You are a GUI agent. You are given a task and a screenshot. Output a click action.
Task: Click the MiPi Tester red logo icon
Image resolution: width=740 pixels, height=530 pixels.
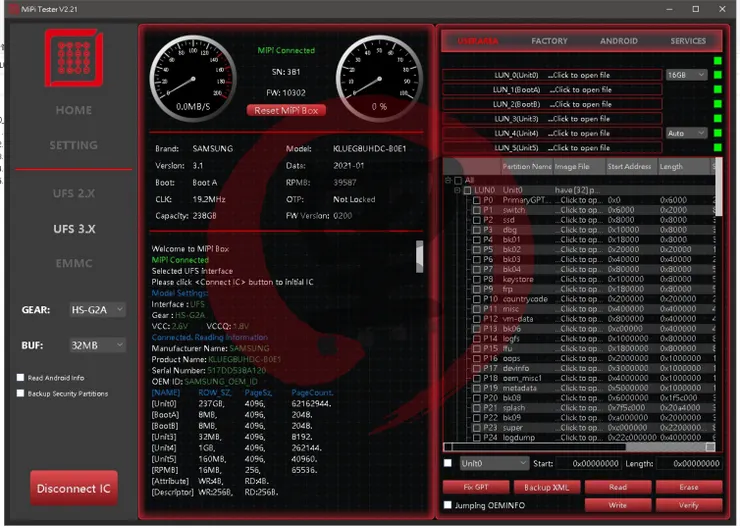coord(74,58)
